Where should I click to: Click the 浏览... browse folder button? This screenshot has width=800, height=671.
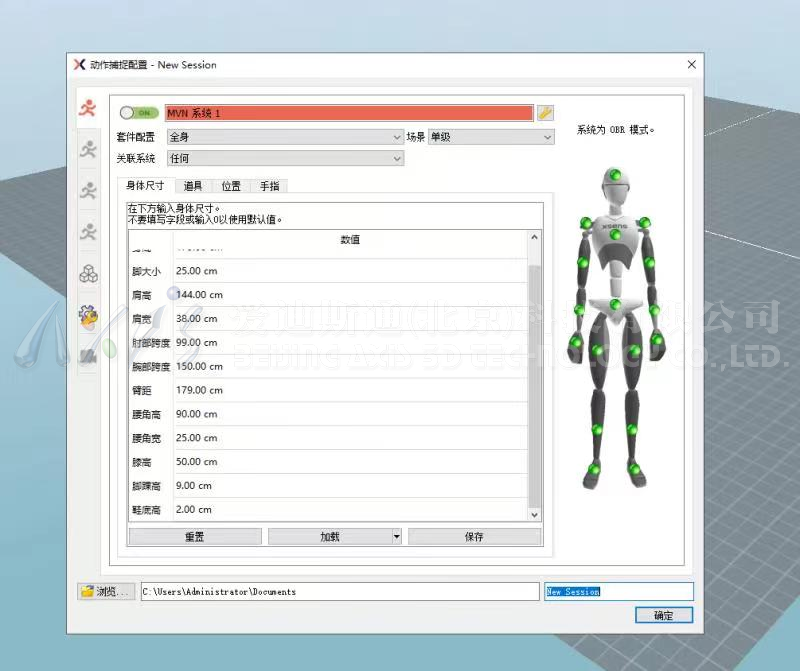106,591
